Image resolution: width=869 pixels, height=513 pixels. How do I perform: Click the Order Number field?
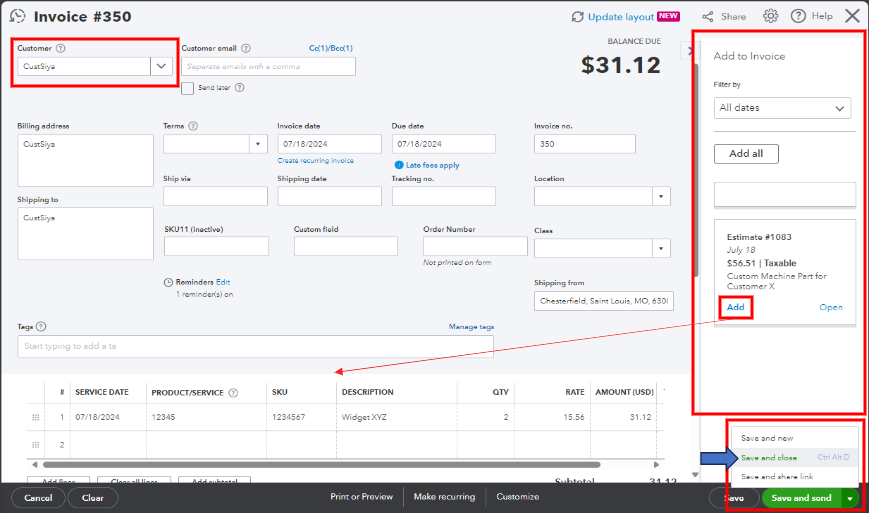coord(475,246)
